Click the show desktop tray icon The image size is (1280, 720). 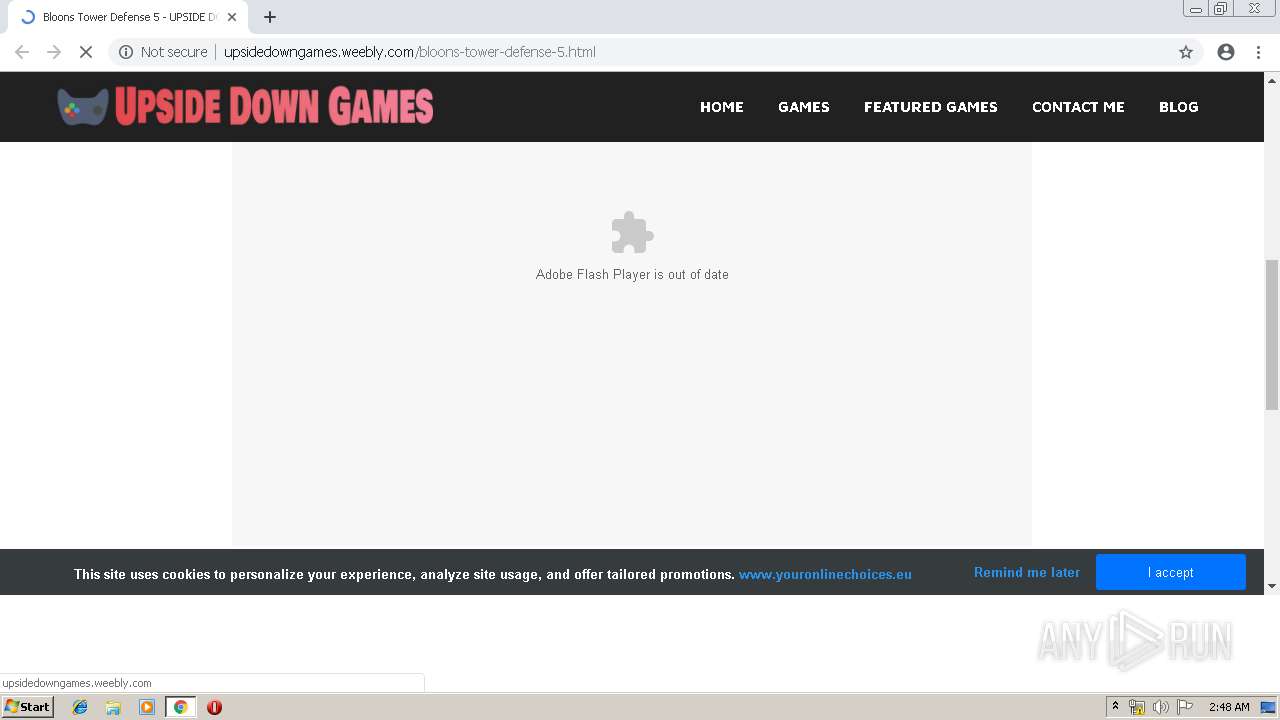click(1268, 707)
